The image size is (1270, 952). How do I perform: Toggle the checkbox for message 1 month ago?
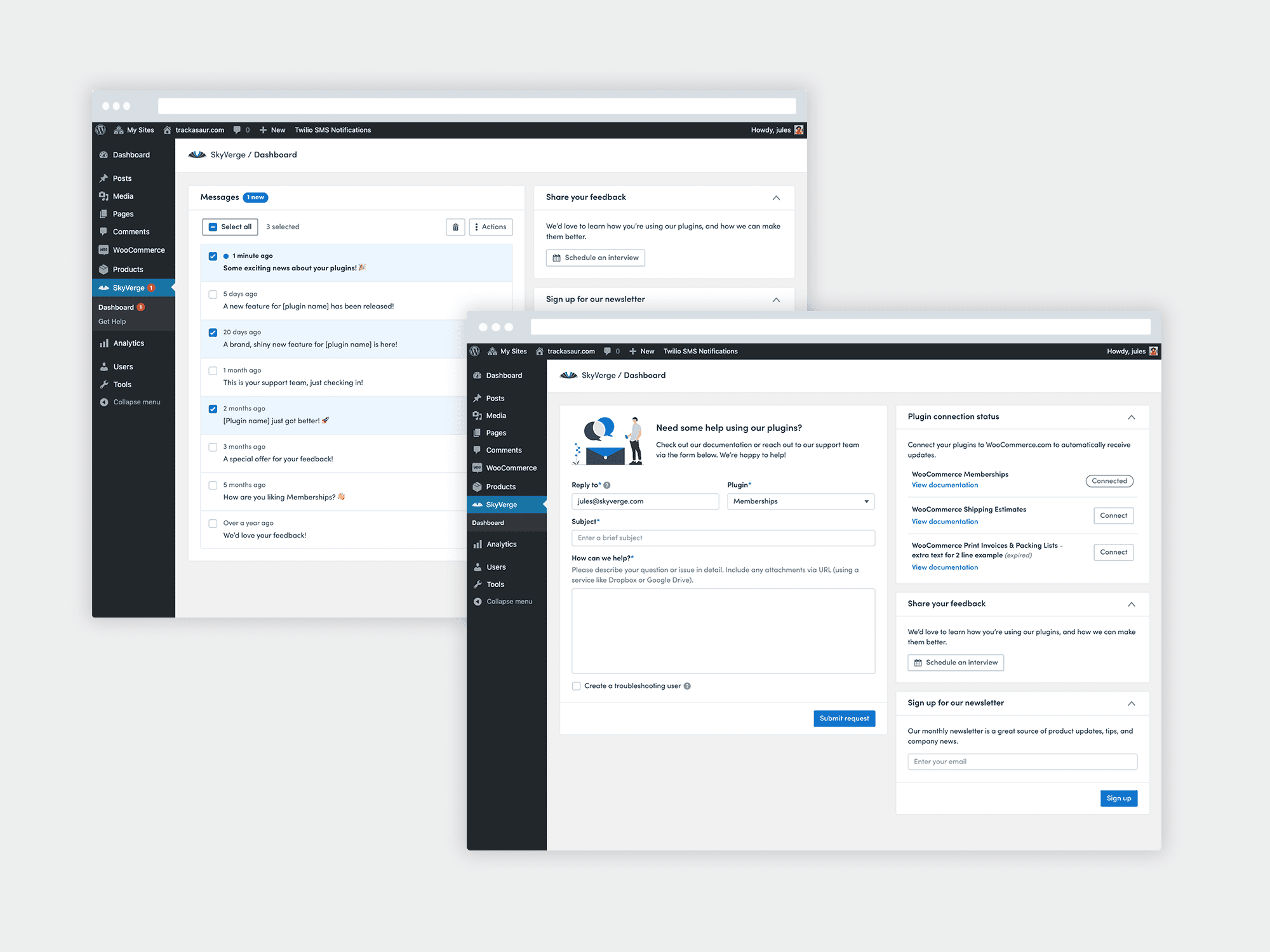(x=212, y=370)
